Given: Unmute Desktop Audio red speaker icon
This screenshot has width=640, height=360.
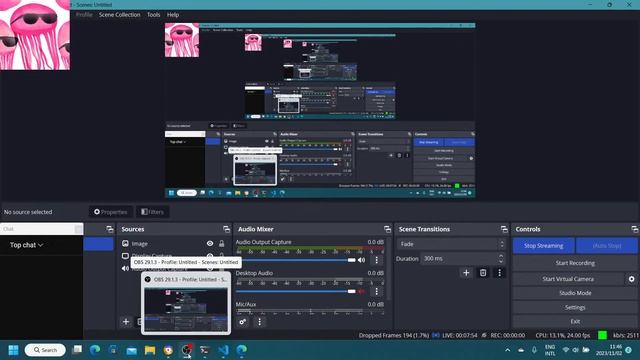Looking at the screenshot, I should click(362, 291).
